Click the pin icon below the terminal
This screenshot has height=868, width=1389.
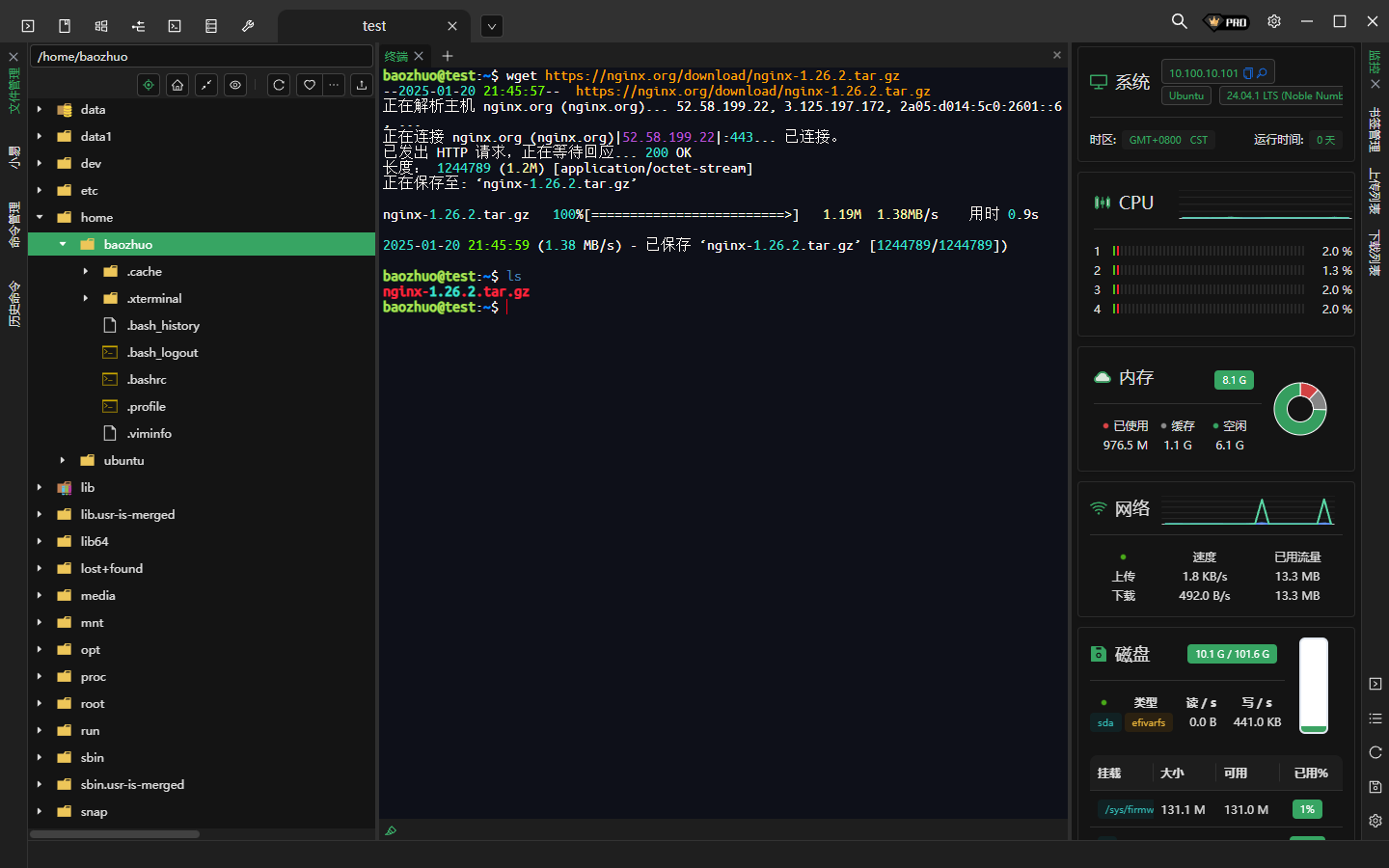[x=391, y=830]
